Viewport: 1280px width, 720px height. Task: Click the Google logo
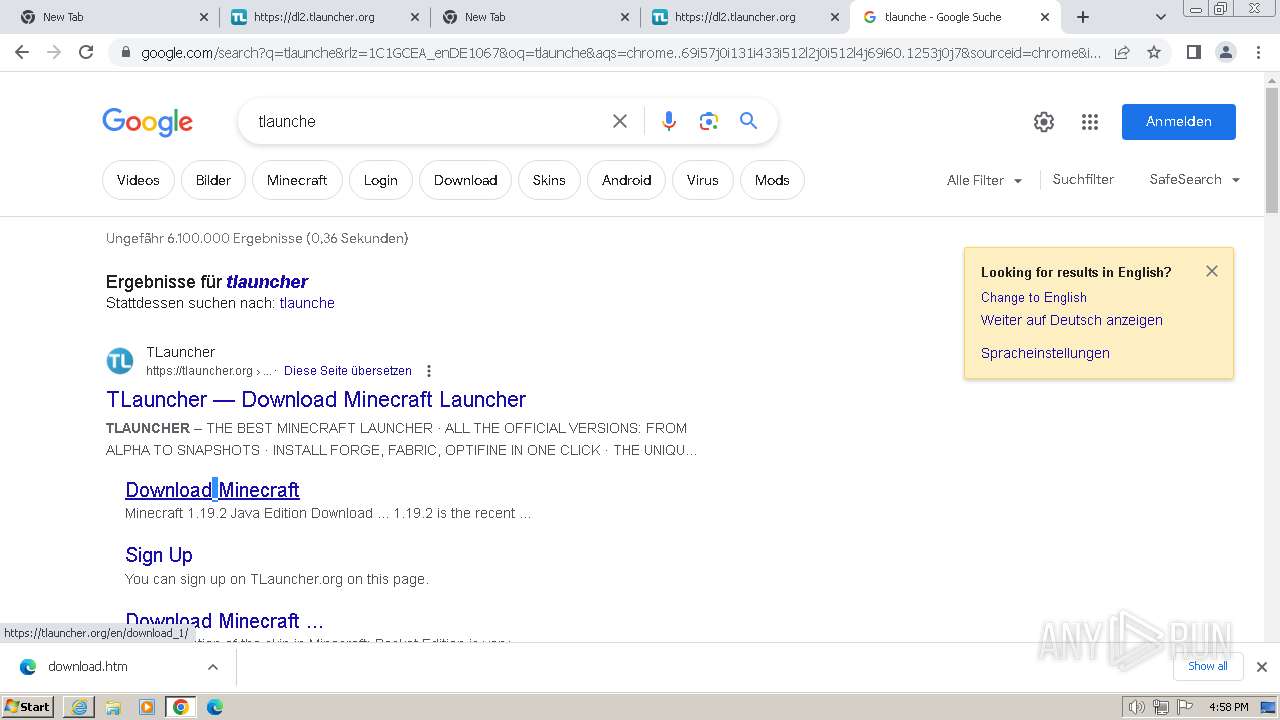[x=147, y=122]
